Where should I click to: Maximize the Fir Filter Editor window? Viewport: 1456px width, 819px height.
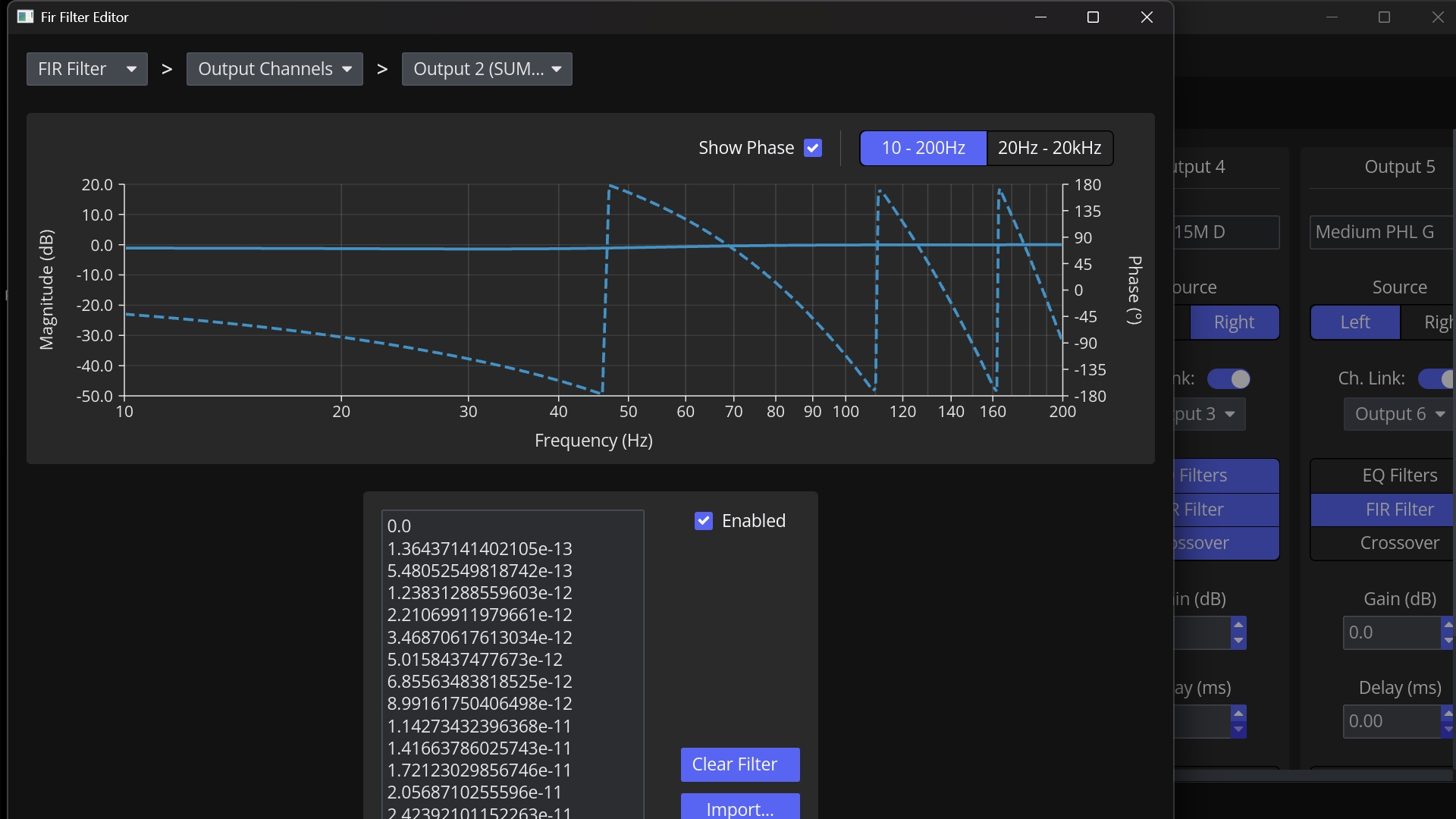[x=1093, y=17]
